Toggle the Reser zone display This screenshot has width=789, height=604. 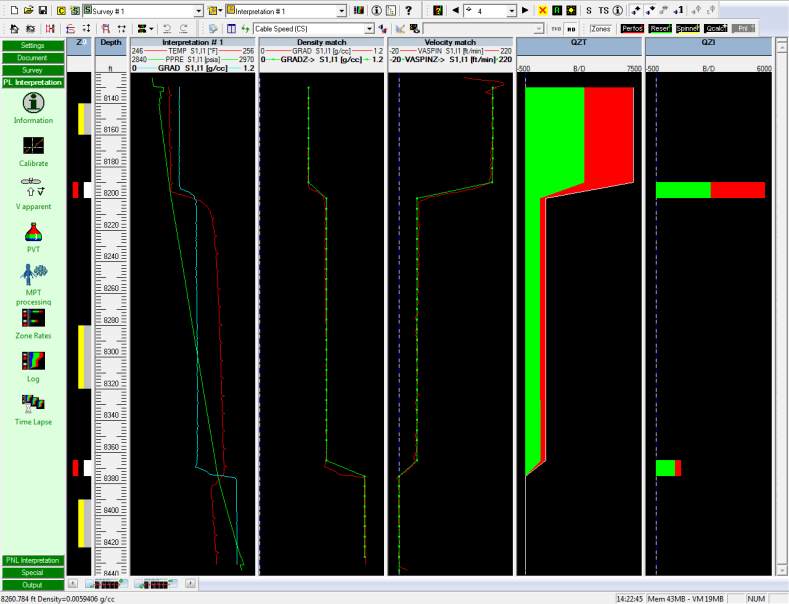660,29
